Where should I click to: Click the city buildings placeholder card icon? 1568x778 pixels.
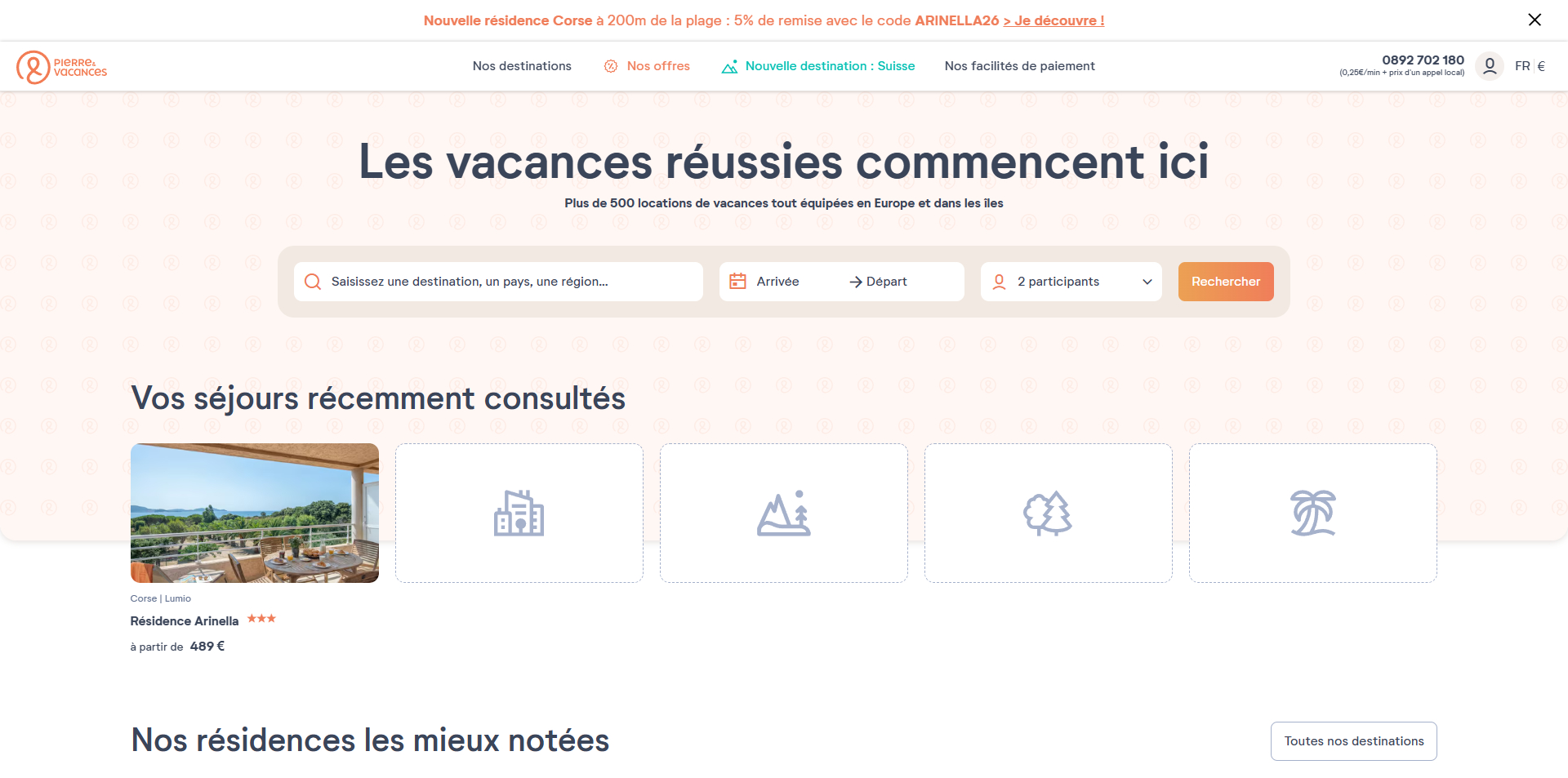pyautogui.click(x=519, y=513)
